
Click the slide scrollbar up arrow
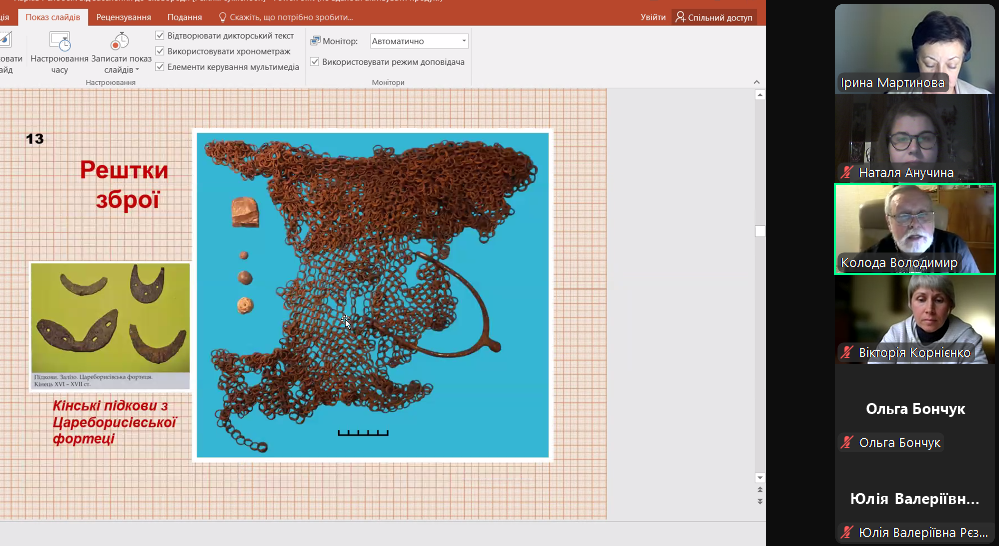[759, 95]
